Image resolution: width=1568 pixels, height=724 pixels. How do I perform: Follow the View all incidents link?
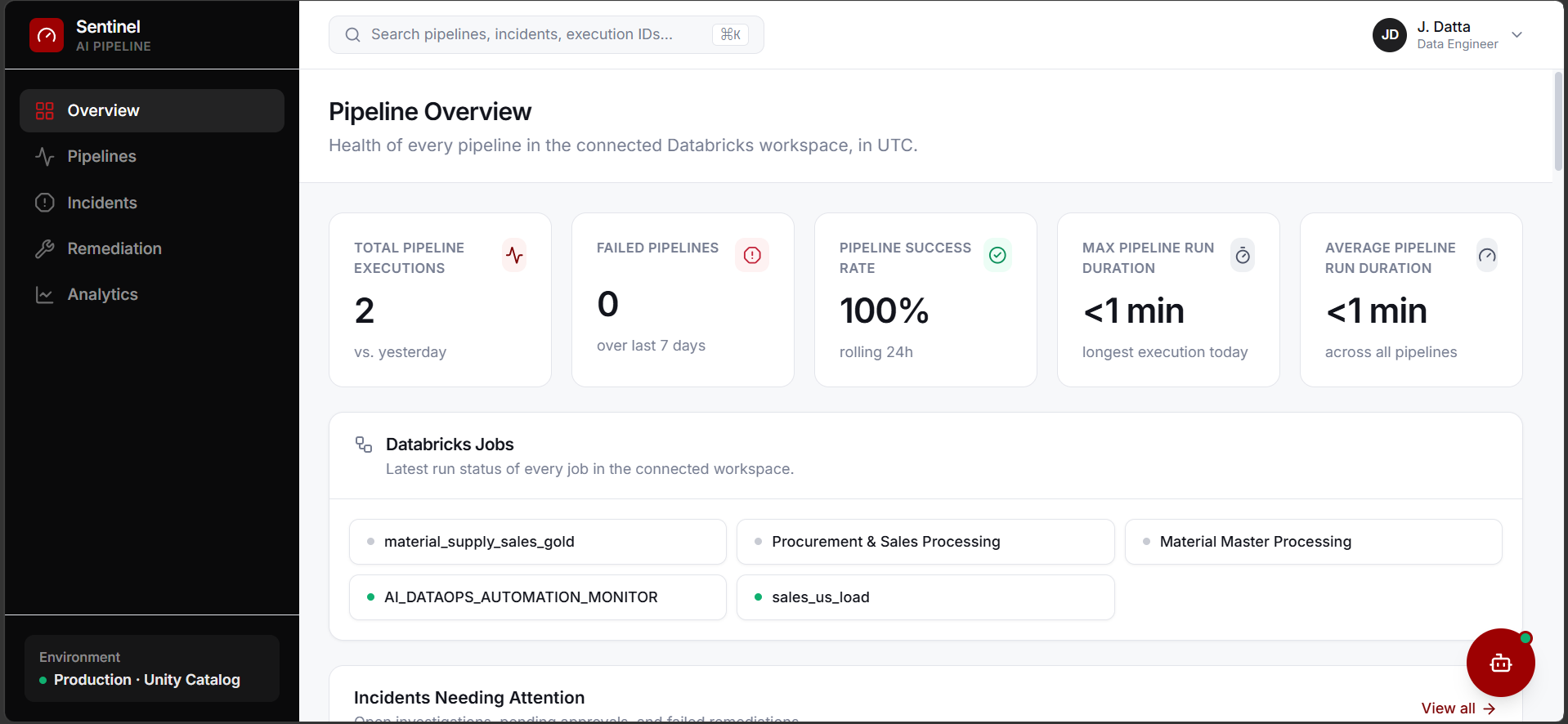click(1458, 708)
